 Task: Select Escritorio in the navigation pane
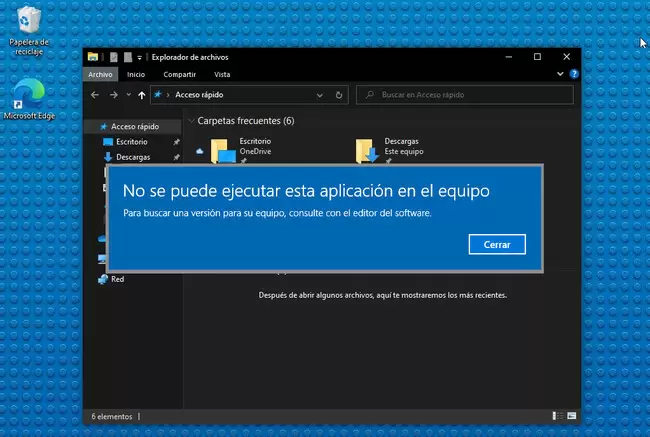coord(131,142)
